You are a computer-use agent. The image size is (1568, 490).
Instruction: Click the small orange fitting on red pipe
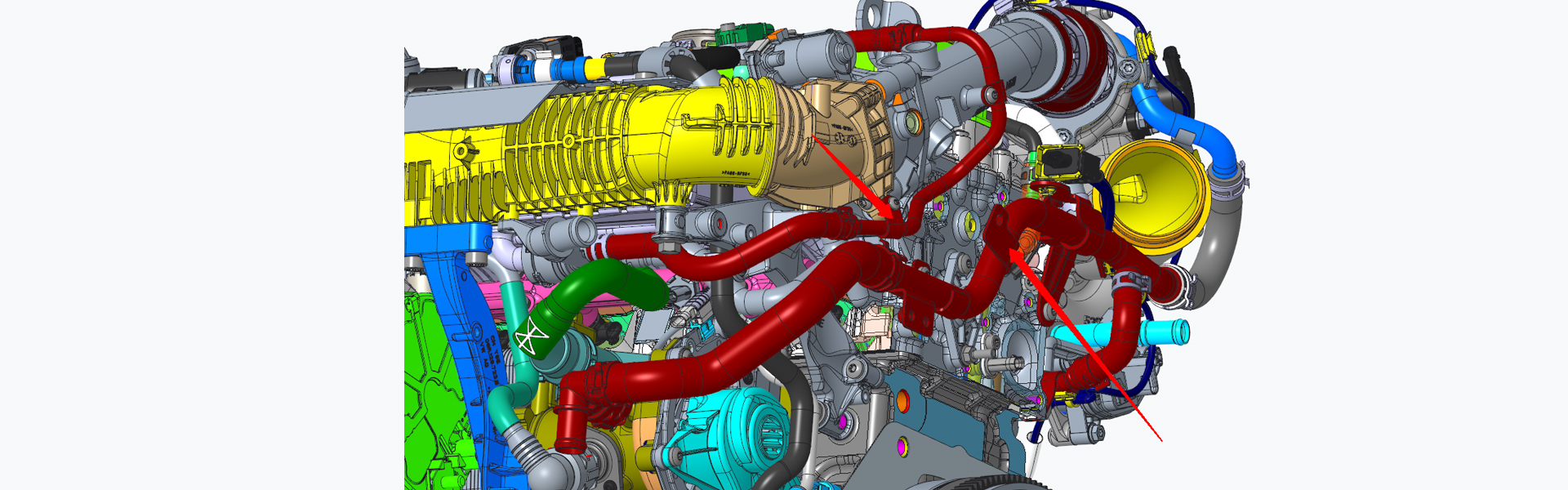[x=1027, y=238]
